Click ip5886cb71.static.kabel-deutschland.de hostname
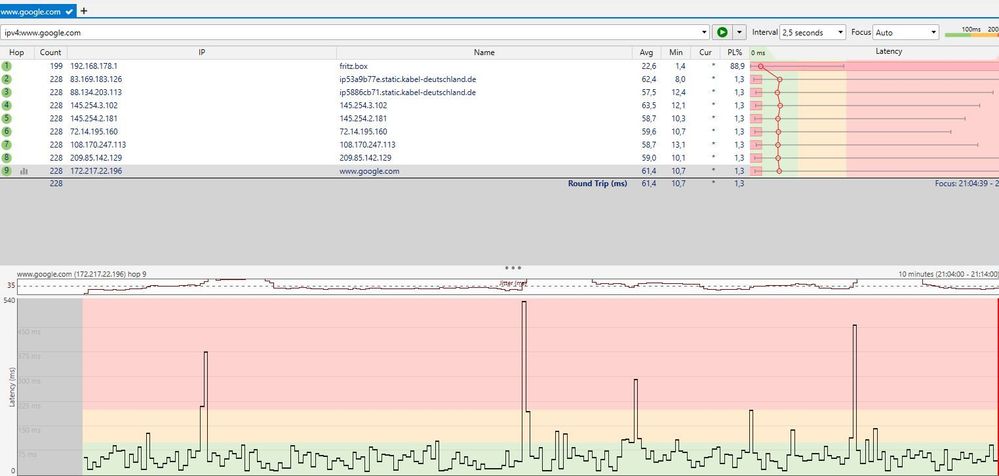 (408, 92)
